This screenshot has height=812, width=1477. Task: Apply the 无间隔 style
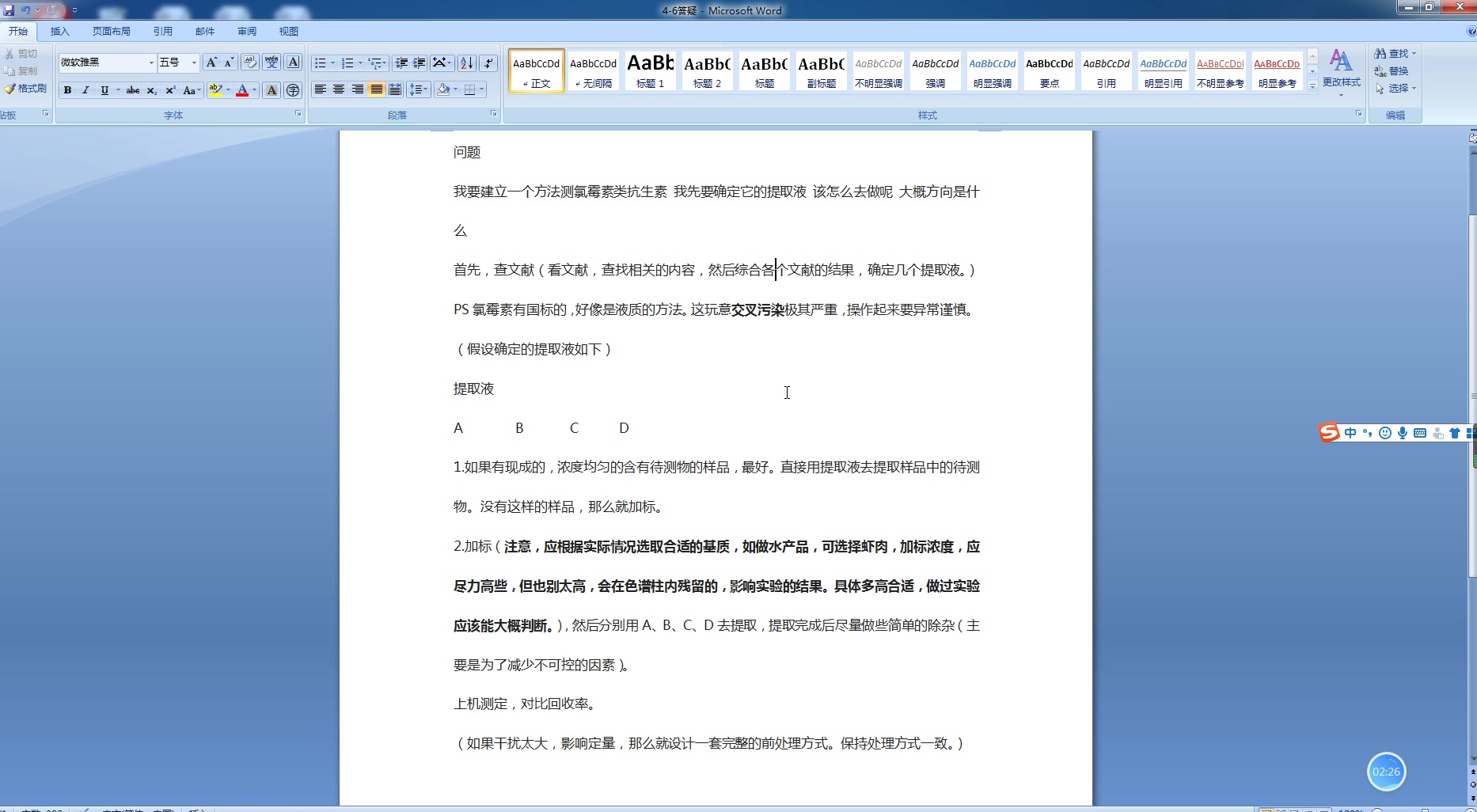(x=594, y=70)
